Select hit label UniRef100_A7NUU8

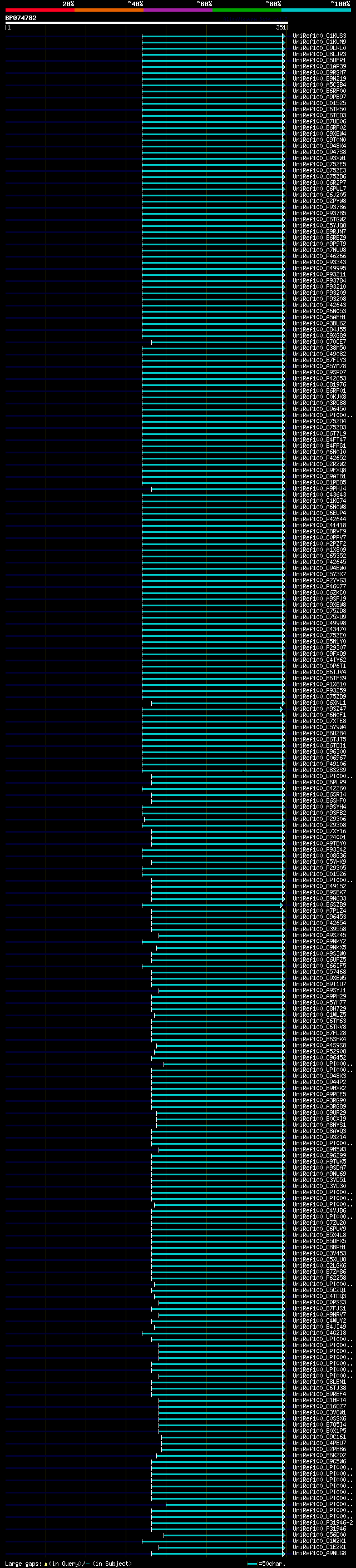319,250
